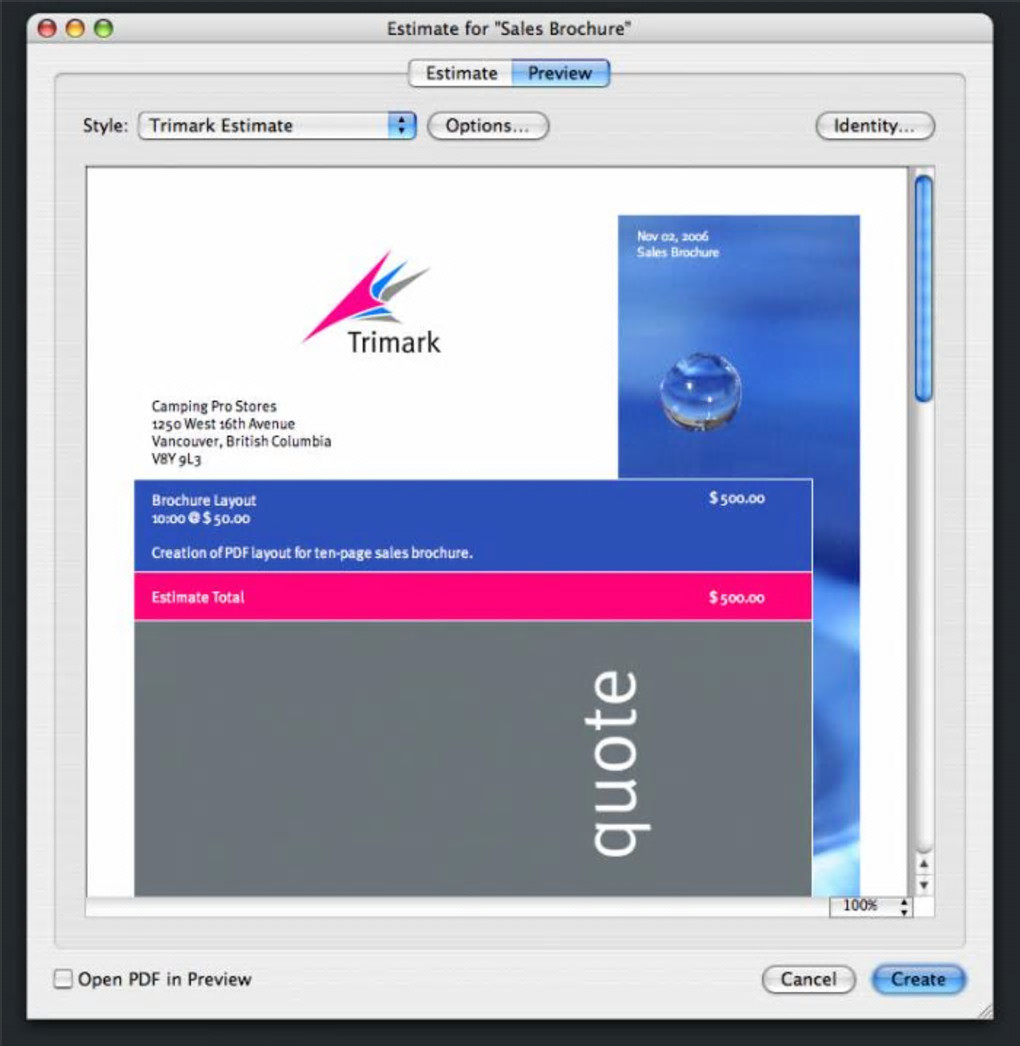Click the Options... button
Screen dimensions: 1020x1046
click(488, 125)
